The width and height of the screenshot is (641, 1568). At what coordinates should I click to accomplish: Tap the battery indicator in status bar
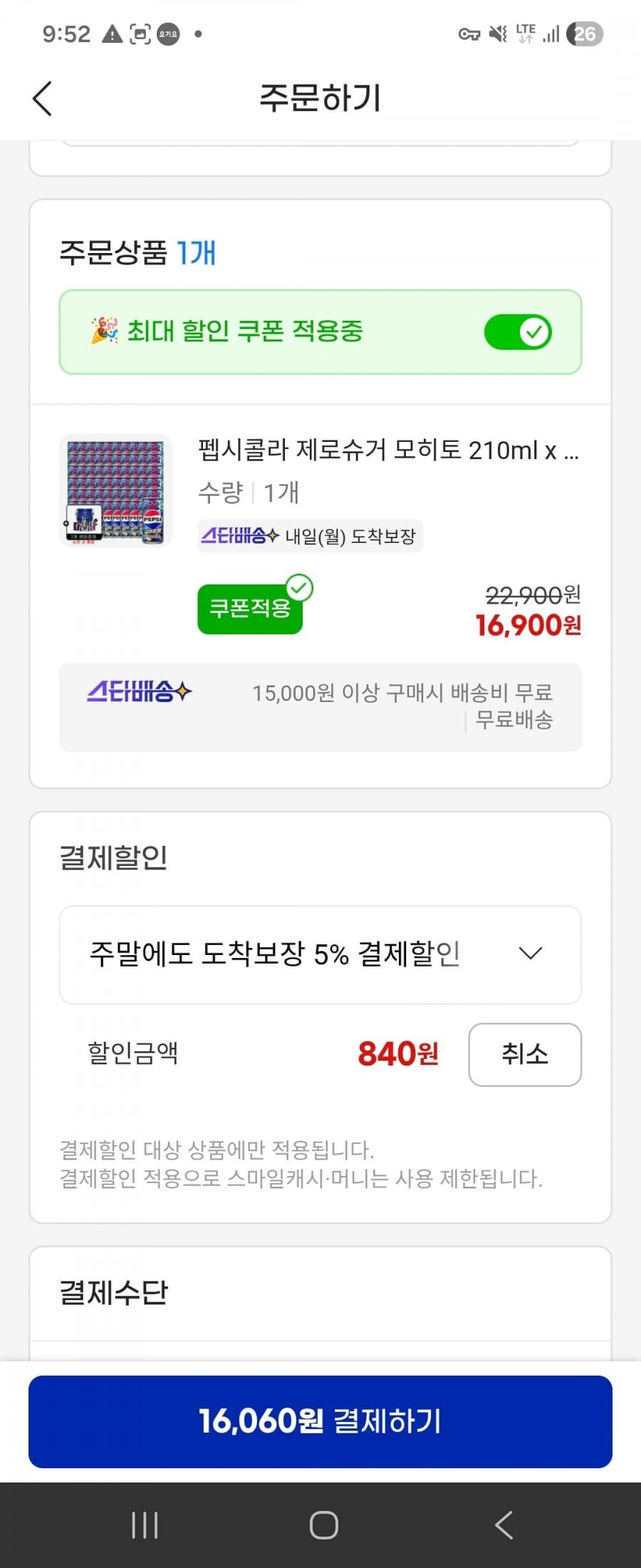tap(585, 33)
